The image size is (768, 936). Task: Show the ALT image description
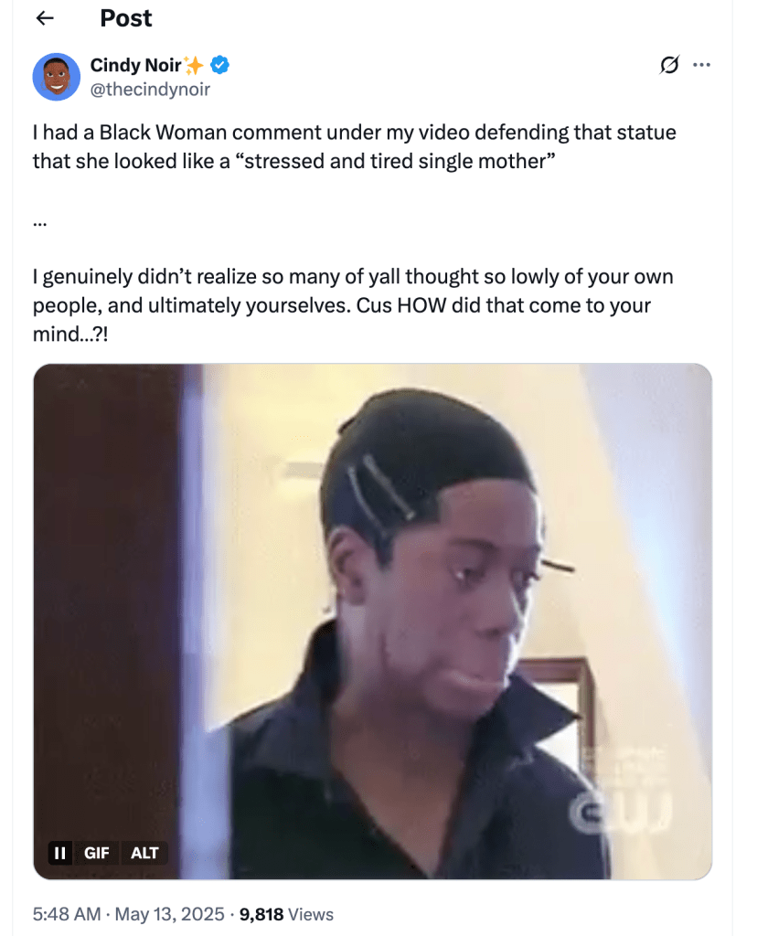coord(144,852)
